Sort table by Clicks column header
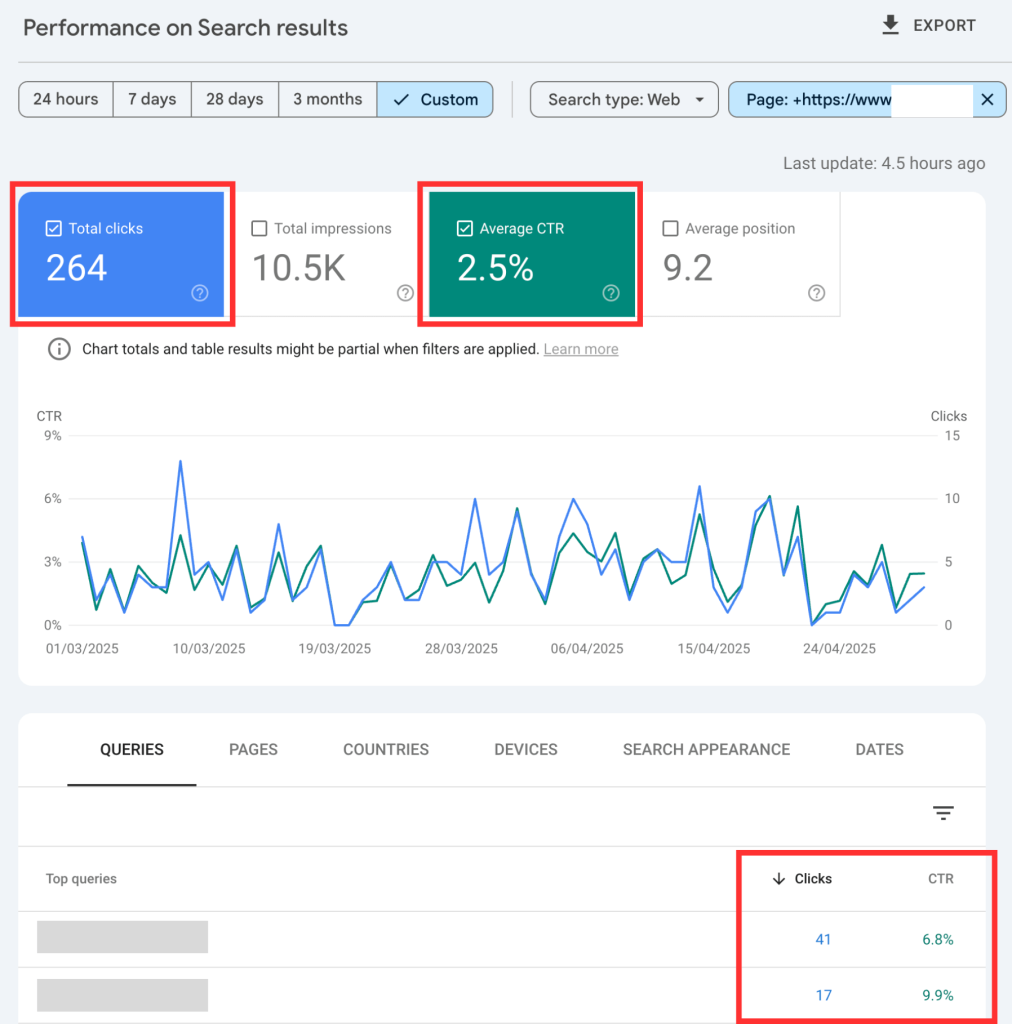The width and height of the screenshot is (1012, 1024). (x=811, y=879)
